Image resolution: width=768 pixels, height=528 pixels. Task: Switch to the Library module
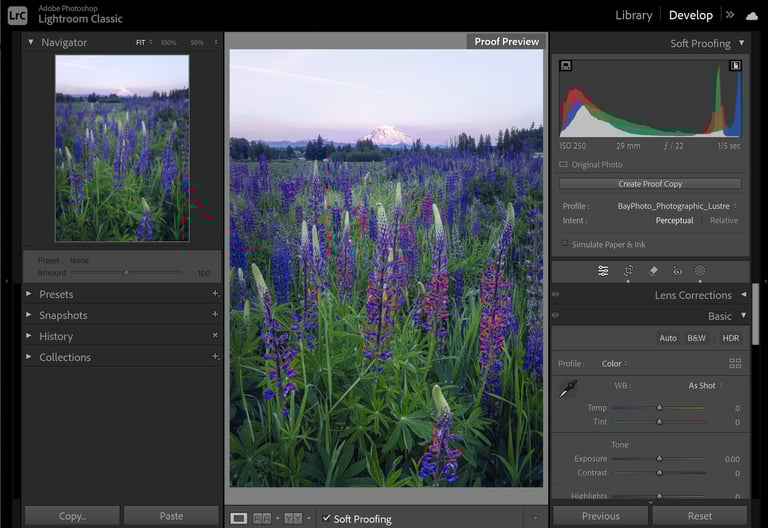coord(633,15)
